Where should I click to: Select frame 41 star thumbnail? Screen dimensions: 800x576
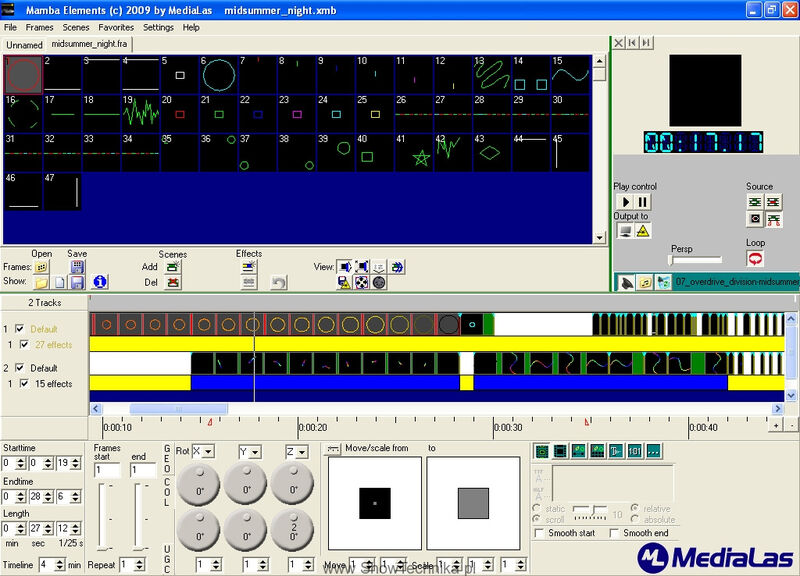[414, 153]
